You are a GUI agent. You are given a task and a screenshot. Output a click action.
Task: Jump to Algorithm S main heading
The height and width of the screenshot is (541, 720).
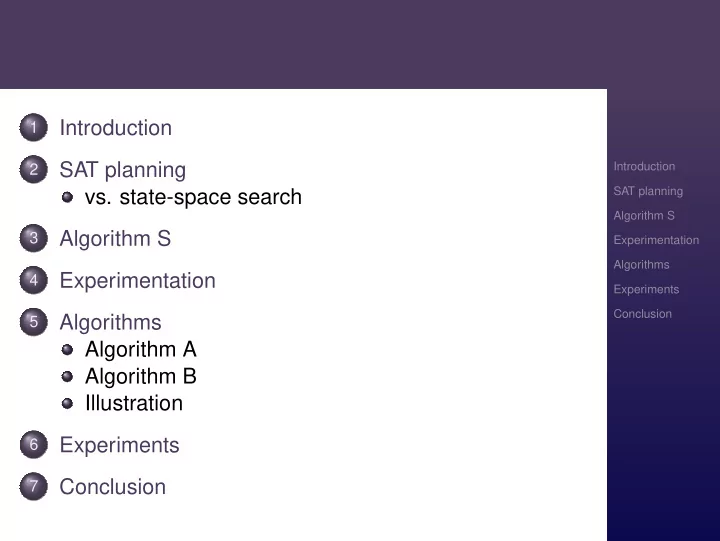[x=115, y=239]
